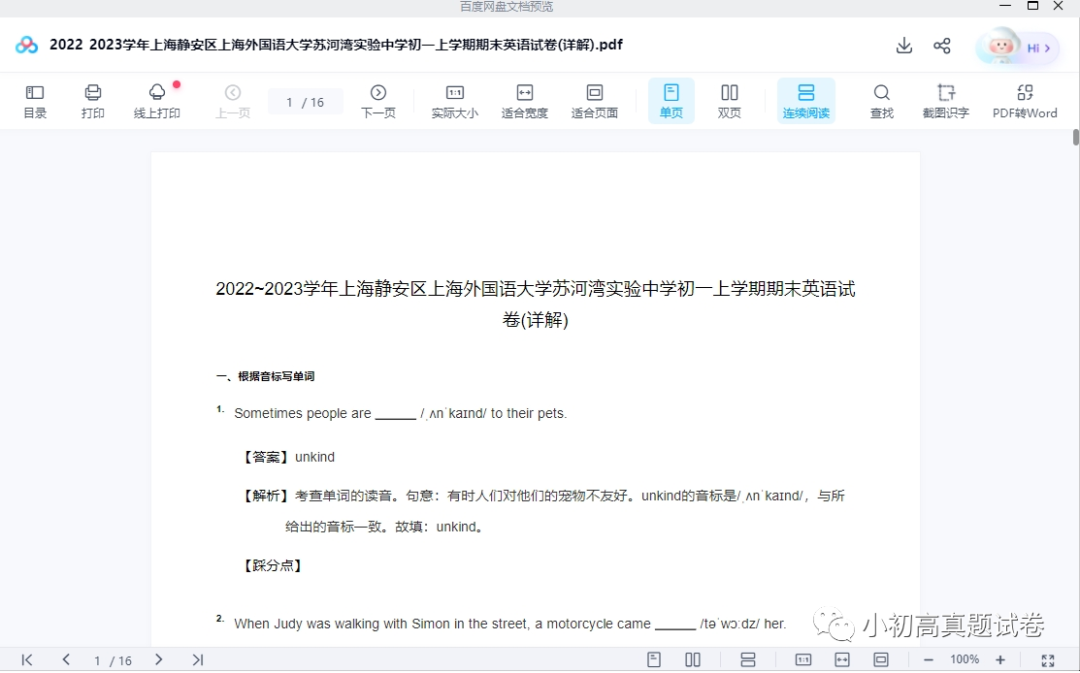This screenshot has width=1080, height=673.
Task: Click the PDF file name title
Action: (336, 45)
